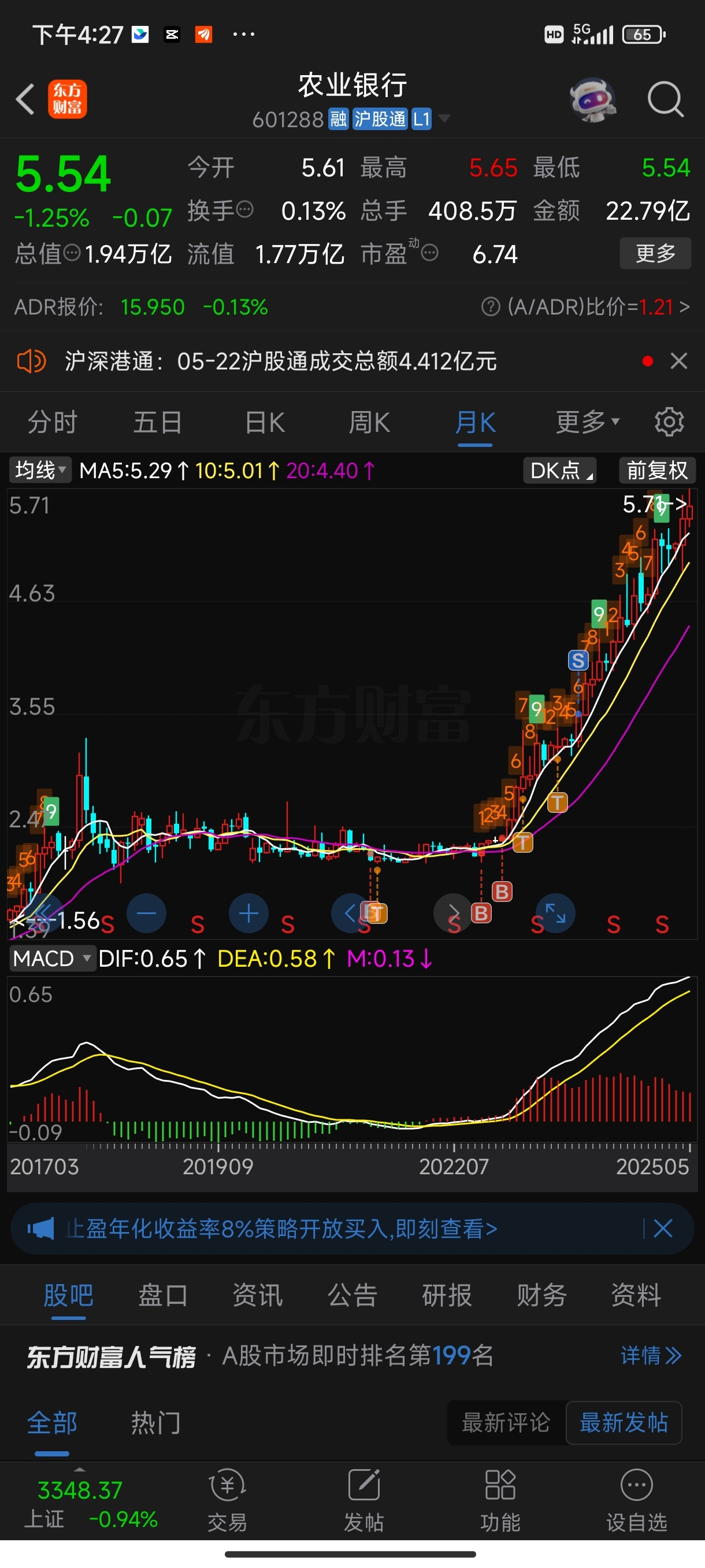Open the 东方财富 logo home icon
Screen dimensions: 705x1568
coord(68,99)
